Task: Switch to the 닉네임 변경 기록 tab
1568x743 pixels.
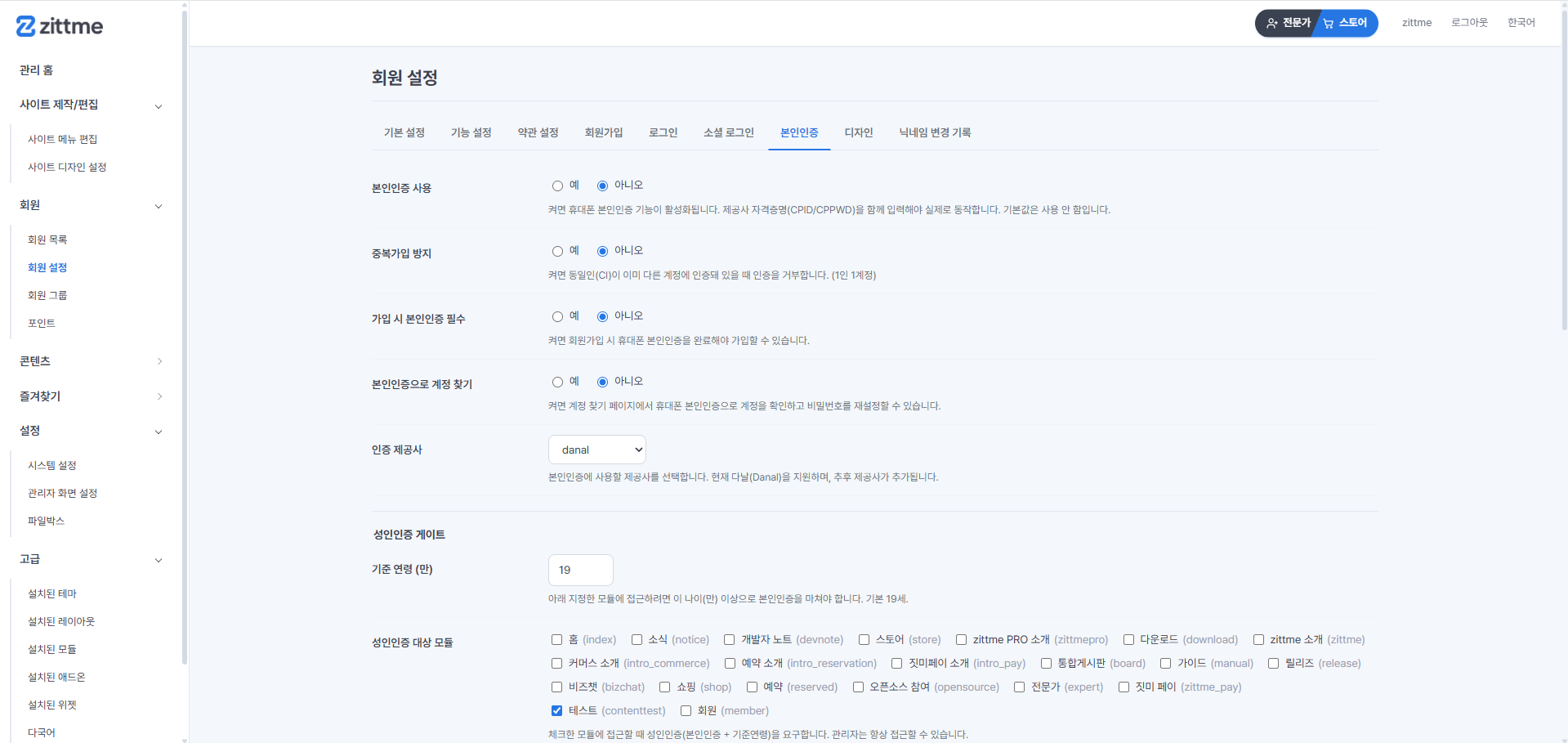Action: (x=936, y=132)
